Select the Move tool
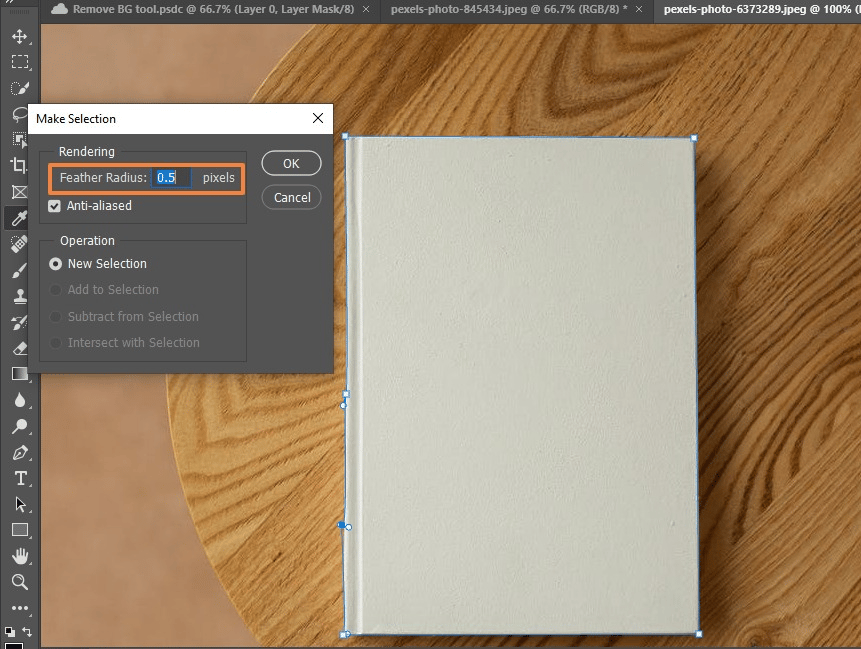The width and height of the screenshot is (861, 649). pyautogui.click(x=19, y=37)
